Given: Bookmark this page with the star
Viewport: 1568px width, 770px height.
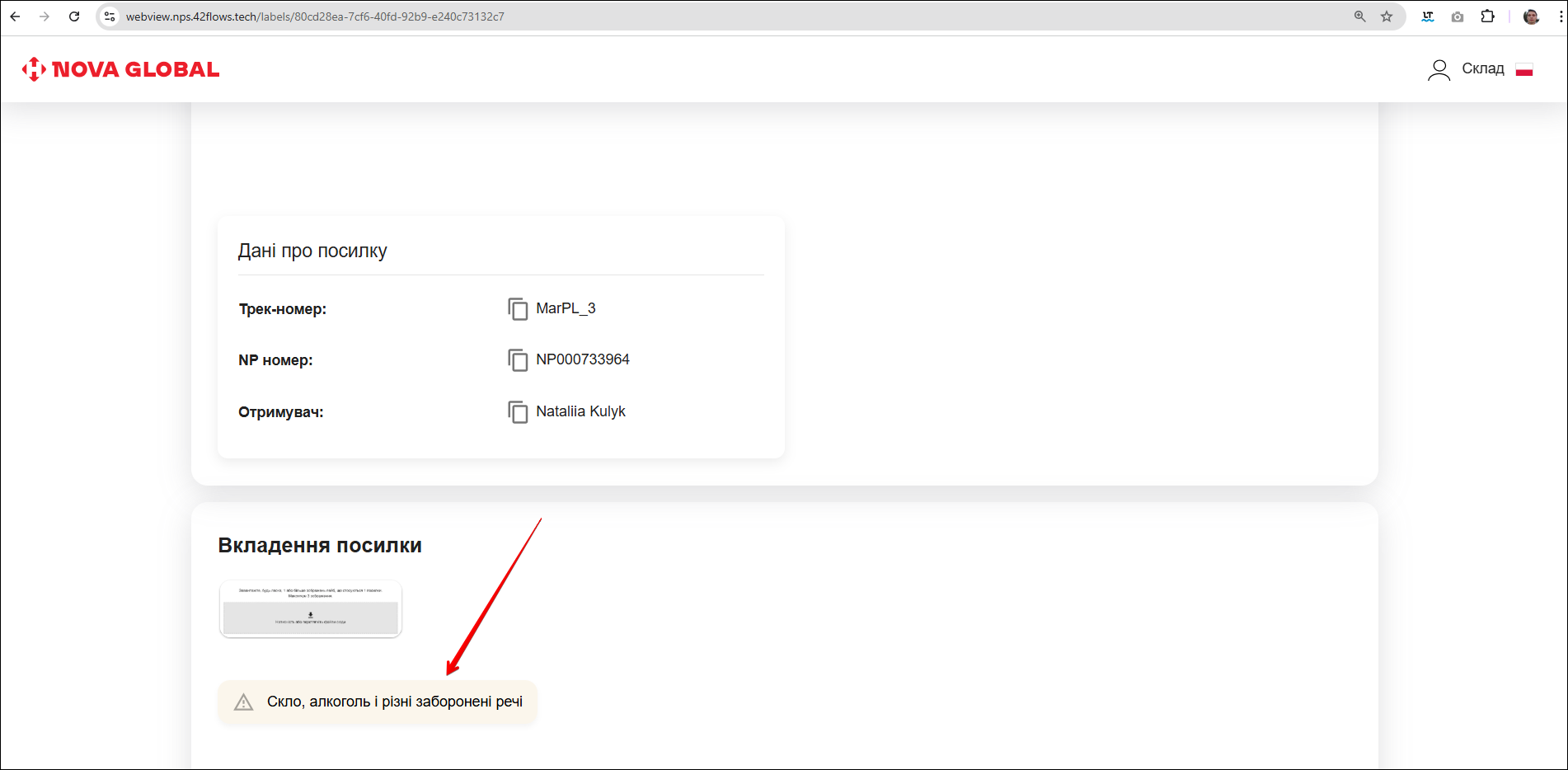Looking at the screenshot, I should tap(1387, 16).
